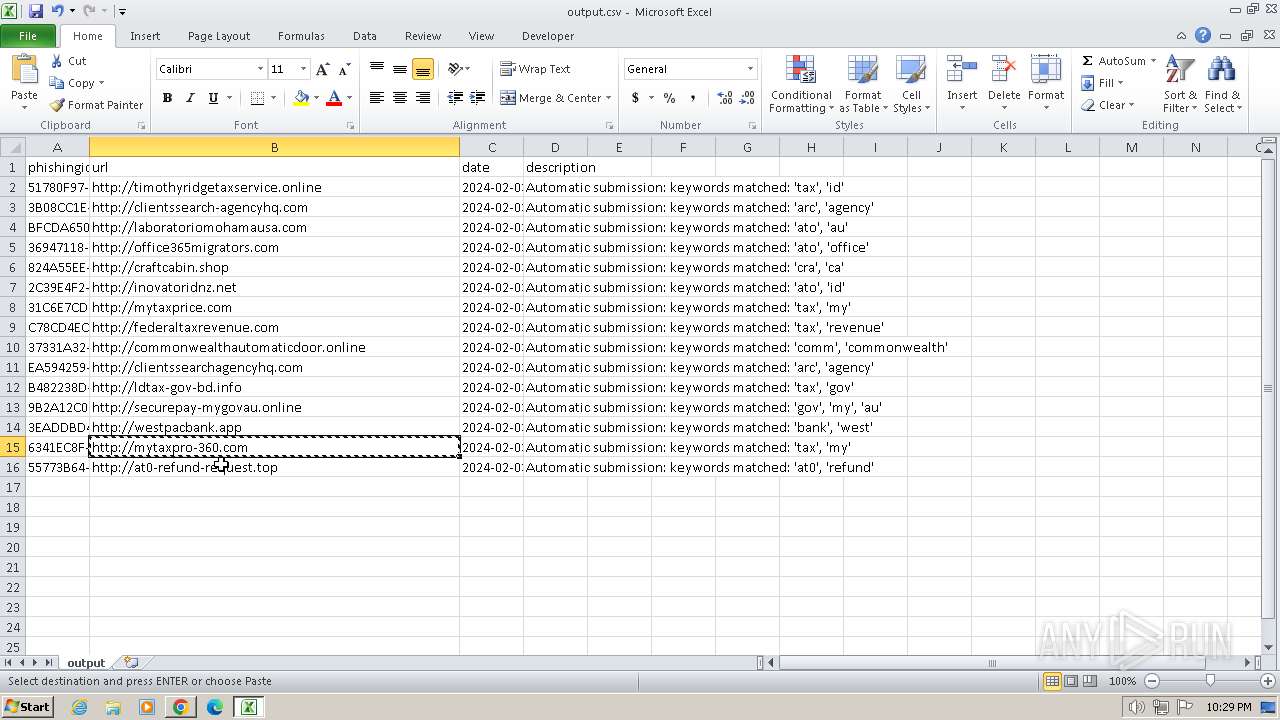Open Find & Select menu

click(1222, 85)
